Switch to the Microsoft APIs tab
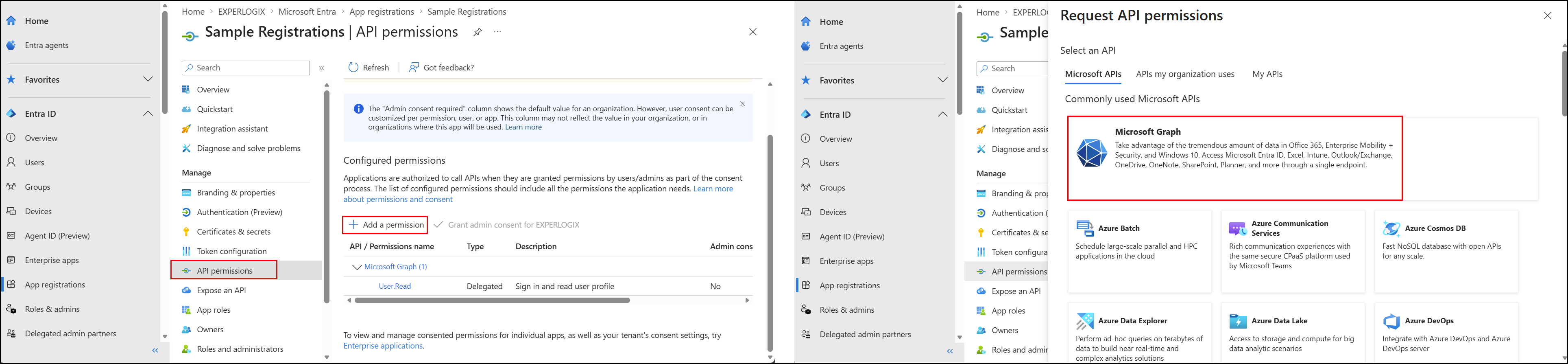1568x364 pixels. 1093,75
